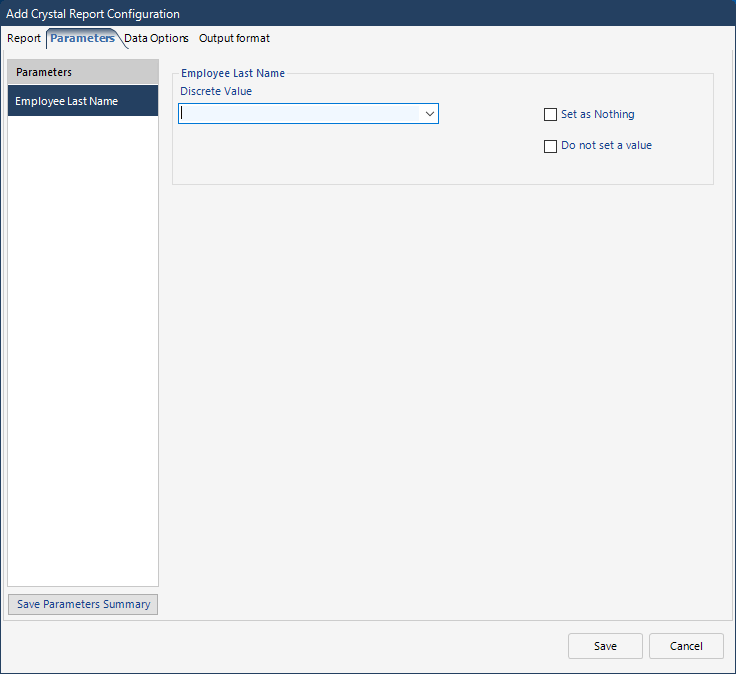Select the Parameters tab
The height and width of the screenshot is (674, 736).
pyautogui.click(x=82, y=38)
